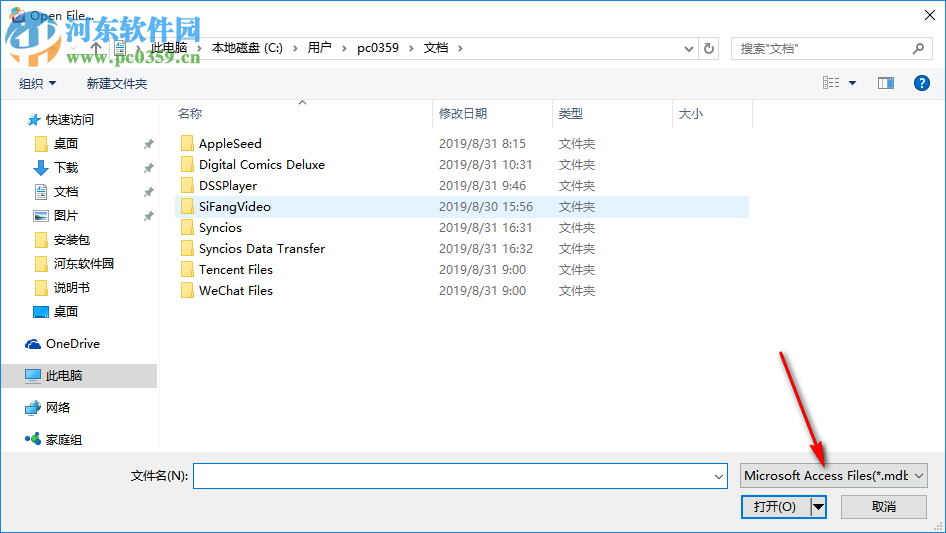This screenshot has height=533, width=946.
Task: Open the Microsoft Access Files type dropdown
Action: tap(834, 476)
